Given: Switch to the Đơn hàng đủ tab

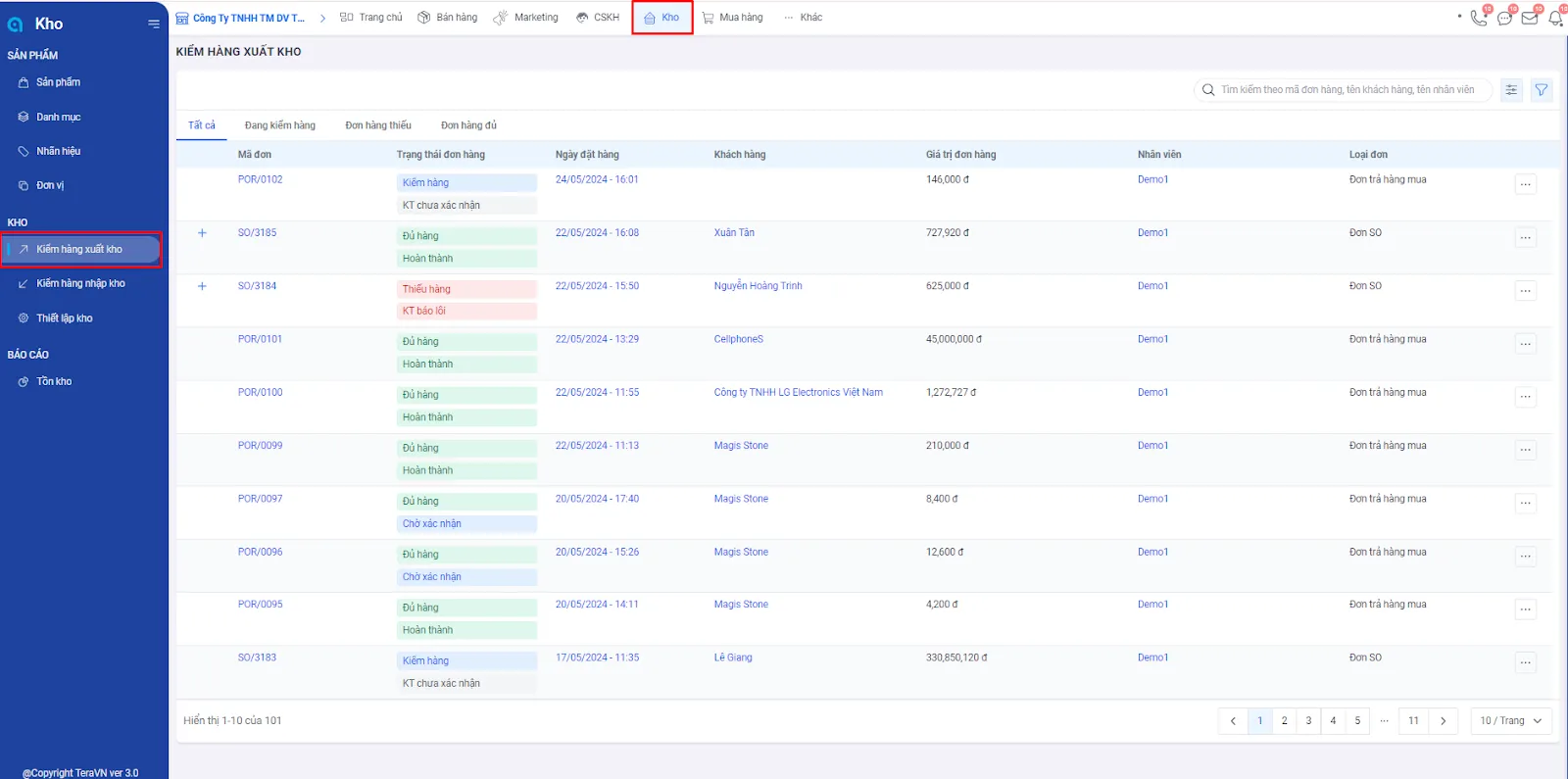Looking at the screenshot, I should point(468,125).
